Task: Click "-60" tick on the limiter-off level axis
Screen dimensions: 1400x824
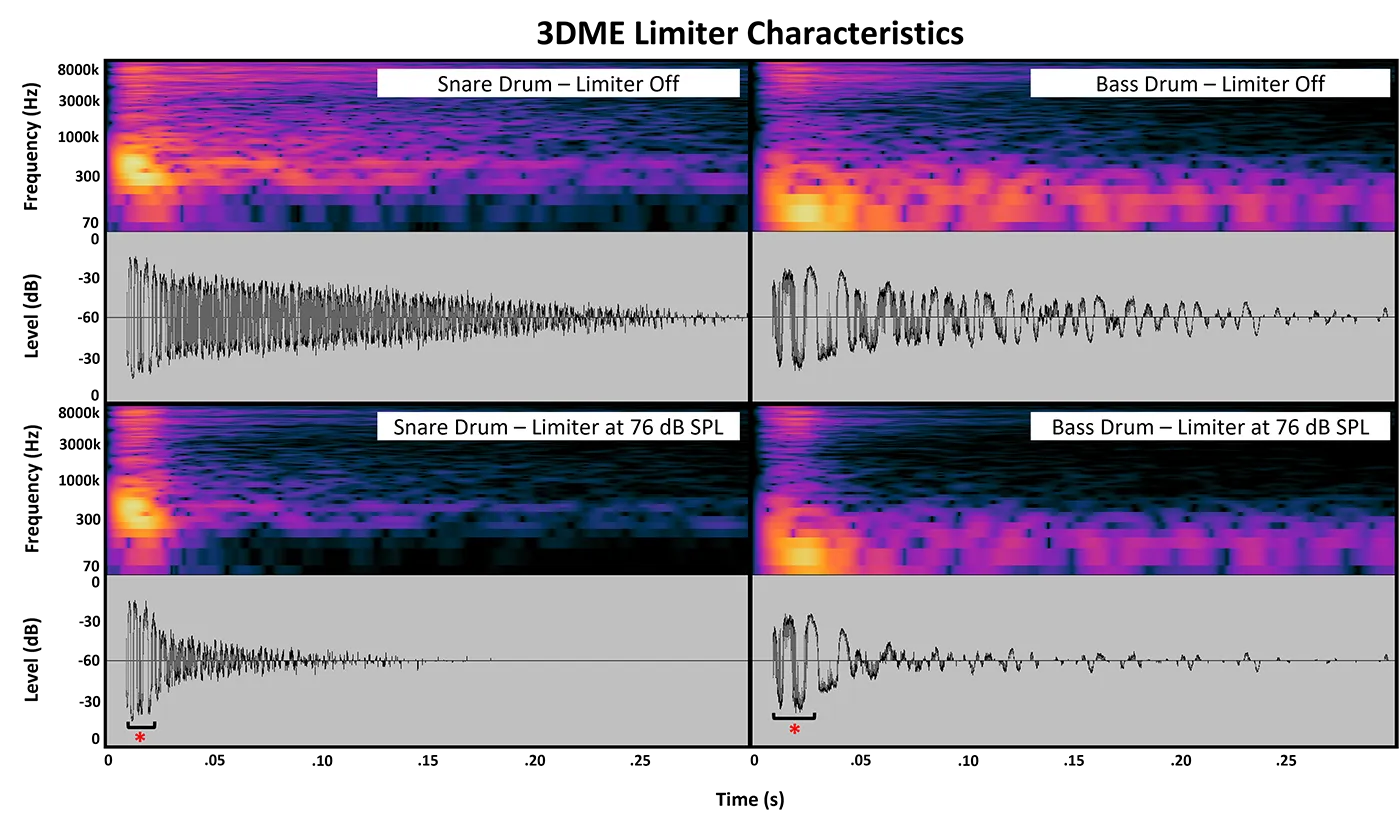Action: (x=88, y=317)
